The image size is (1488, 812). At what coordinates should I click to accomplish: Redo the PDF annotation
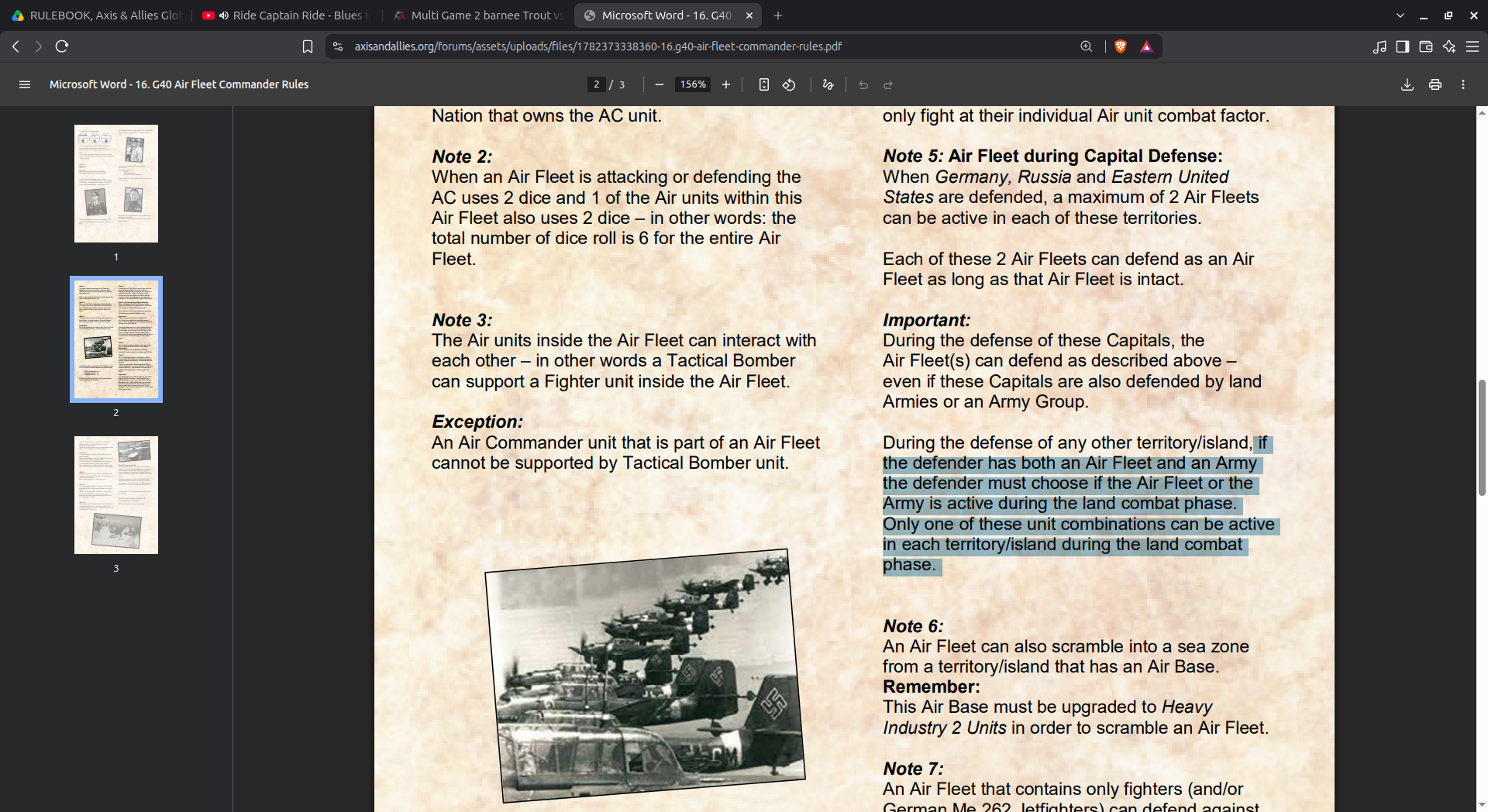(888, 84)
